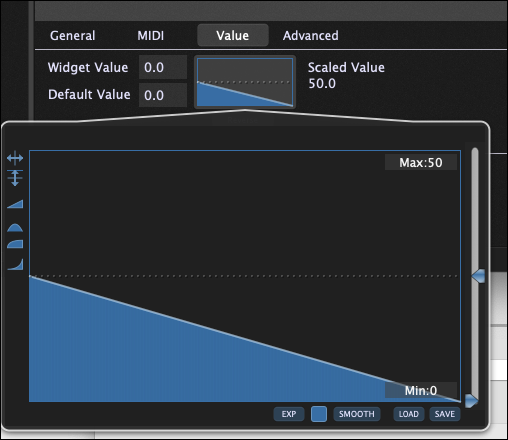
Task: Click the vertical flip arrows icon
Action: point(15,177)
